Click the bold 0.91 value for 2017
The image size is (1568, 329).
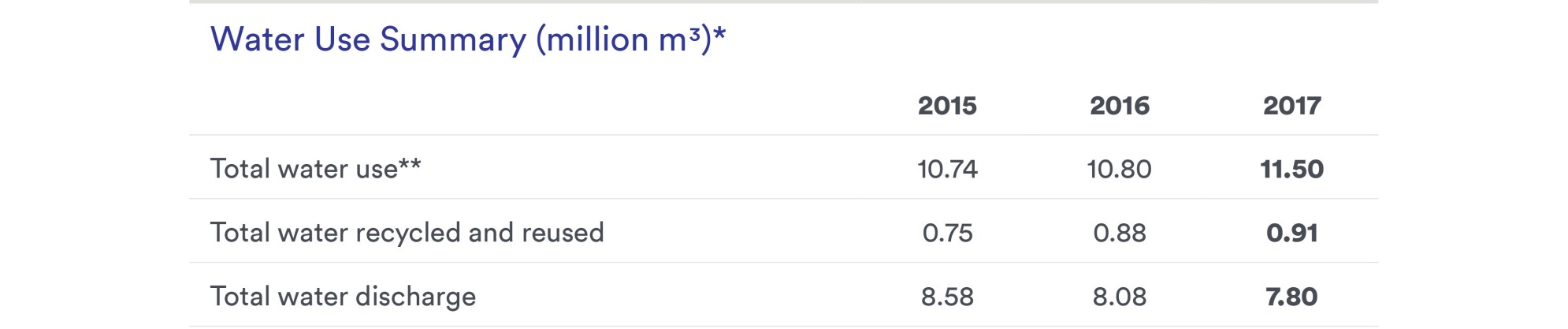pos(1291,233)
